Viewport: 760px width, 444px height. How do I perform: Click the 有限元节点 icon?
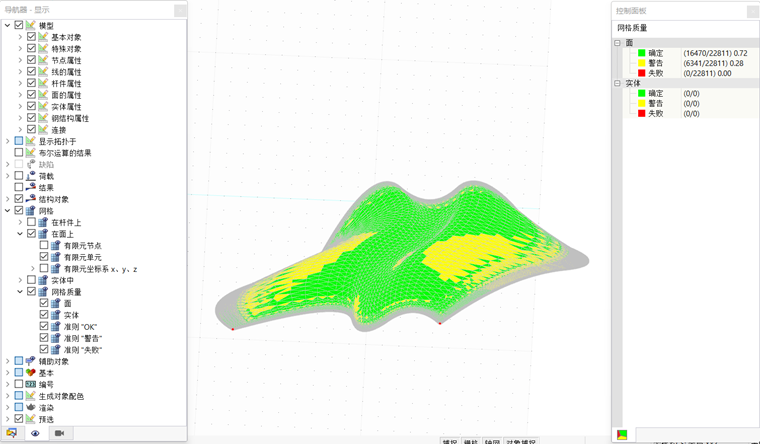coord(56,245)
